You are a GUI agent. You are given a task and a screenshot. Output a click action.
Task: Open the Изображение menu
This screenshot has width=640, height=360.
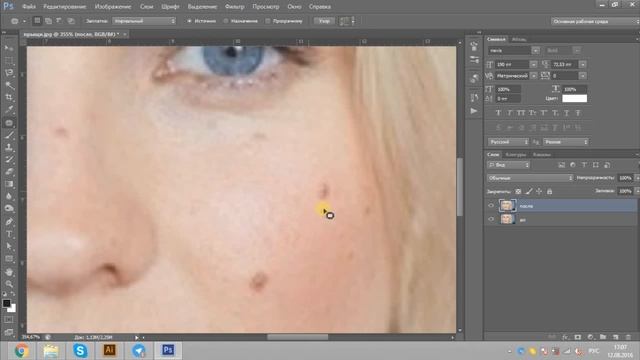113,7
